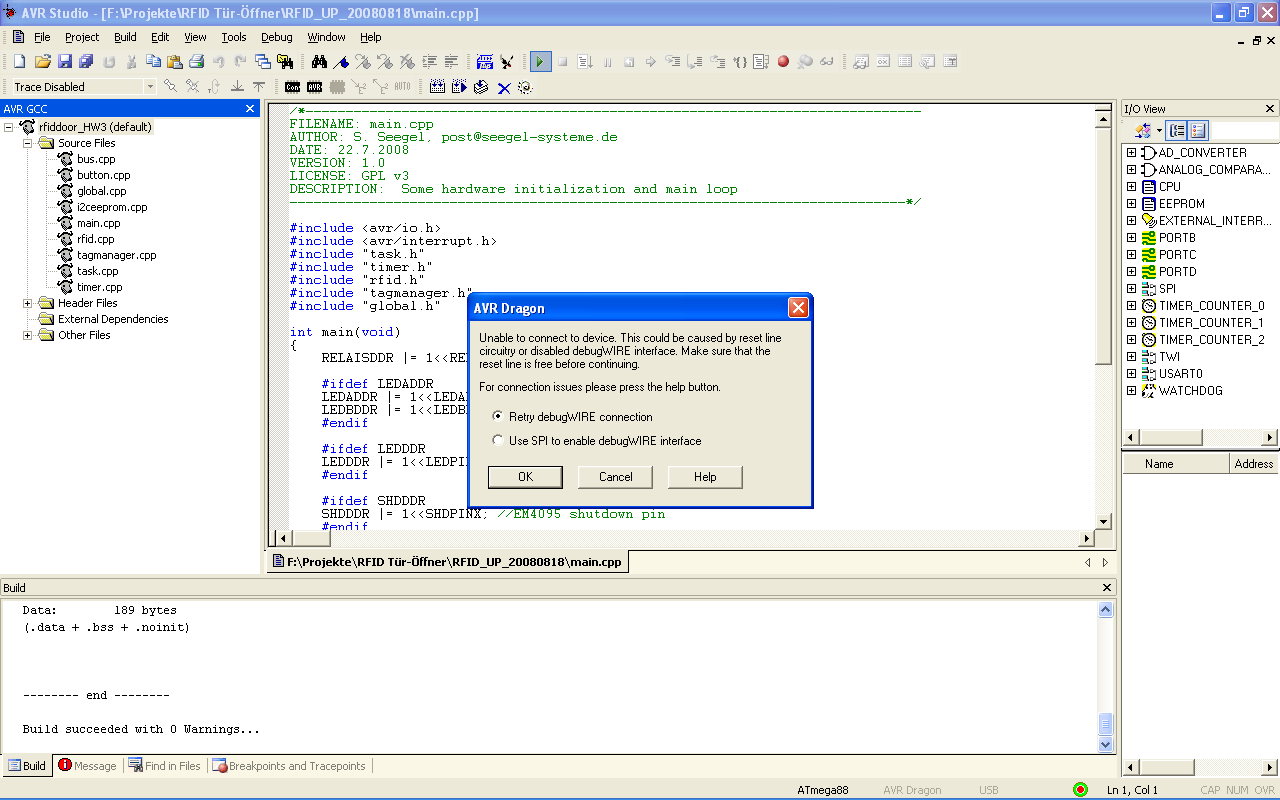Click the New File toolbar icon
Image resolution: width=1280 pixels, height=800 pixels.
tap(19, 62)
